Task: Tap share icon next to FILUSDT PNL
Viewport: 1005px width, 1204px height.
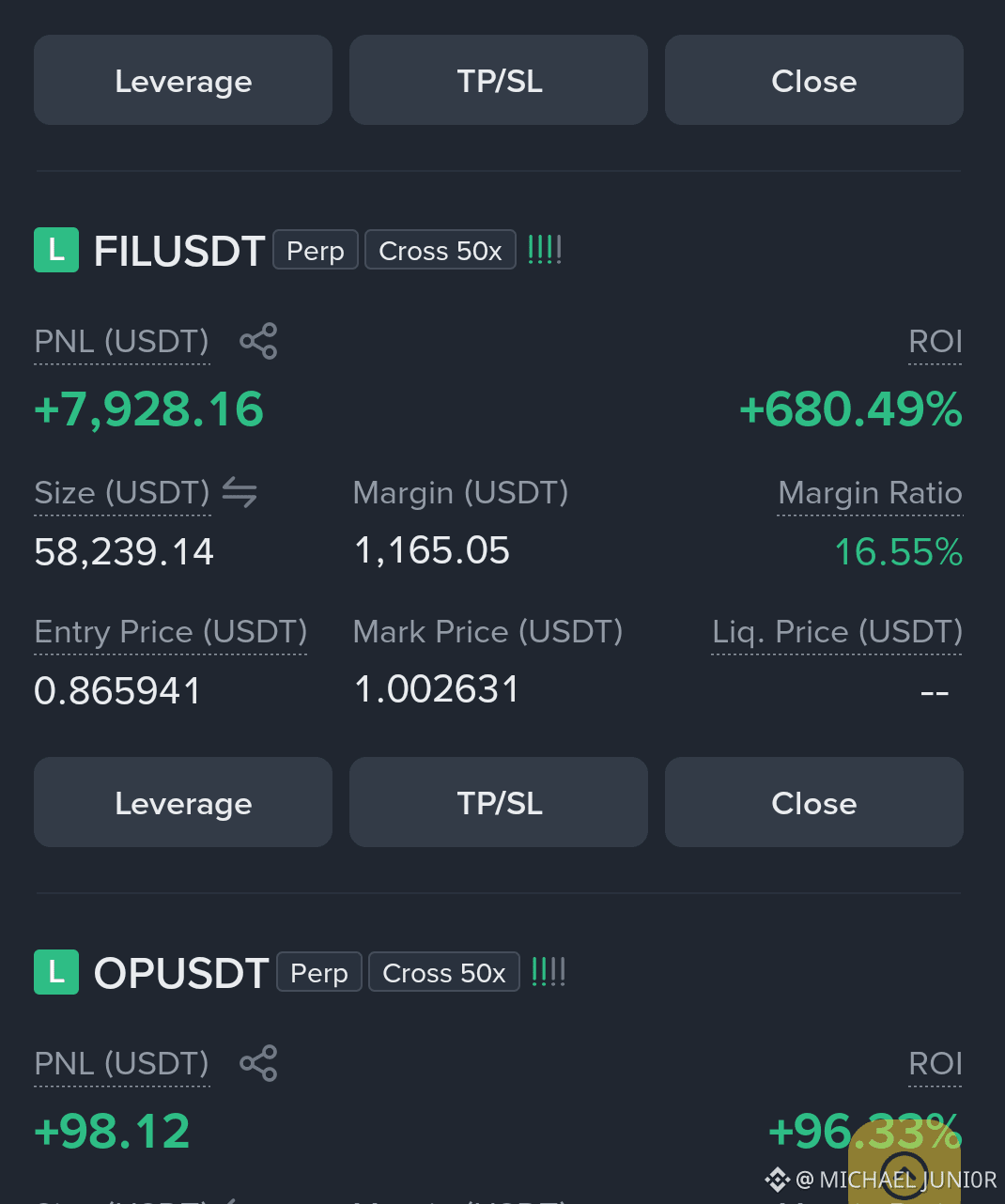Action: click(258, 341)
